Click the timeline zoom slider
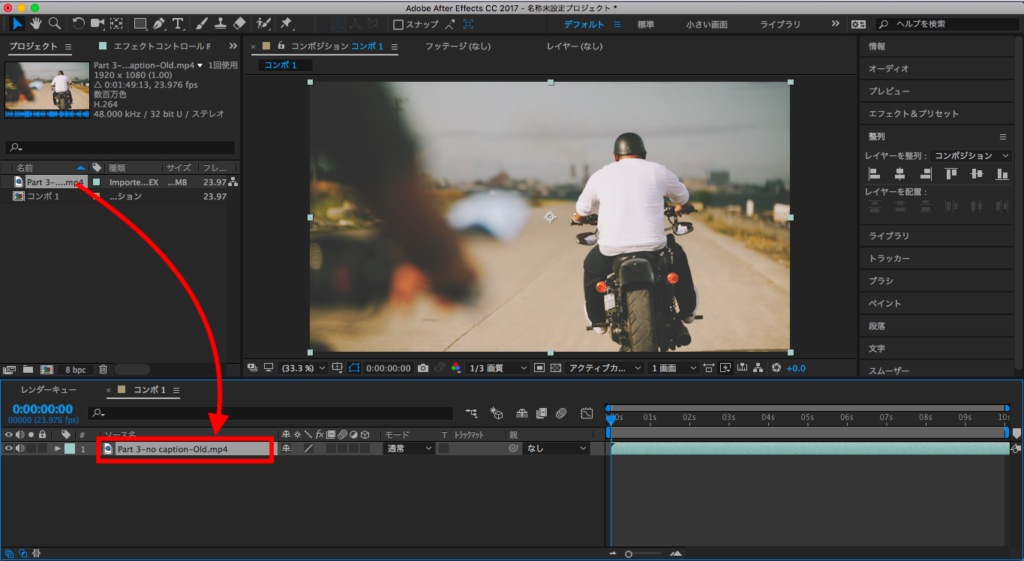Image resolution: width=1024 pixels, height=561 pixels. pos(629,553)
